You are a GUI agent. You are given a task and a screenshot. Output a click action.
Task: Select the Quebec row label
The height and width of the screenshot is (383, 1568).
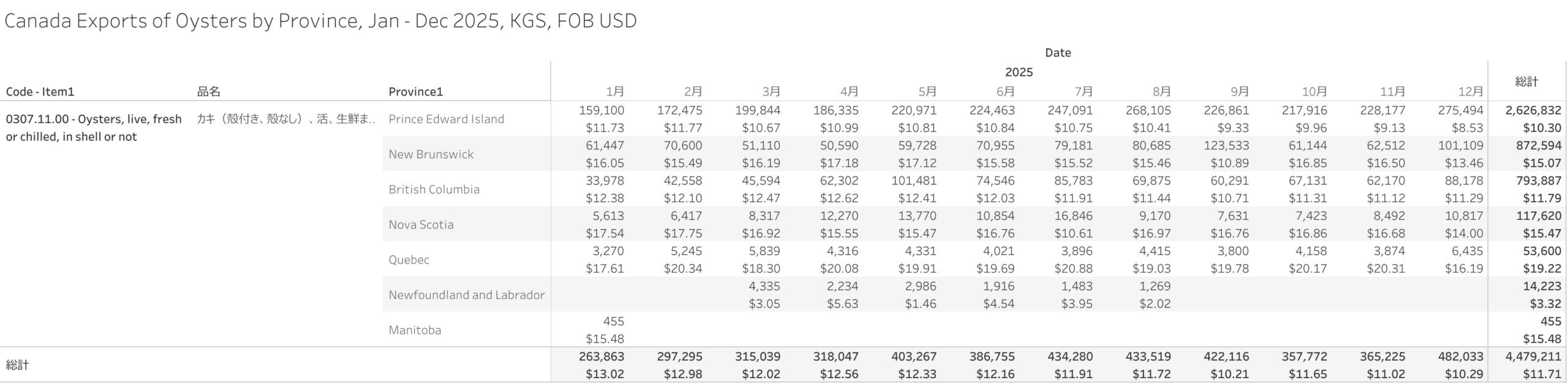coord(409,260)
